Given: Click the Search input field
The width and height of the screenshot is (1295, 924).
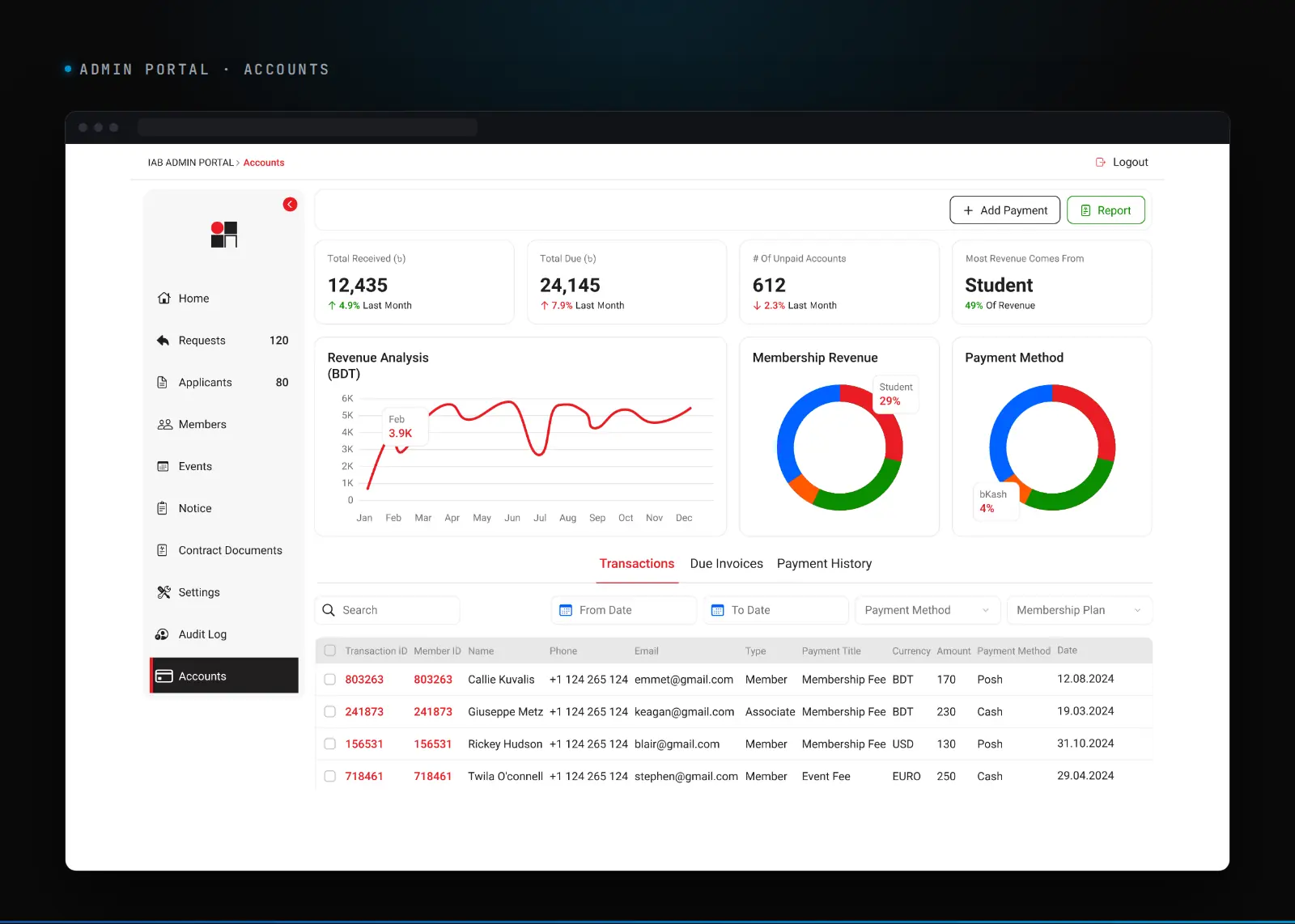Looking at the screenshot, I should coord(387,610).
